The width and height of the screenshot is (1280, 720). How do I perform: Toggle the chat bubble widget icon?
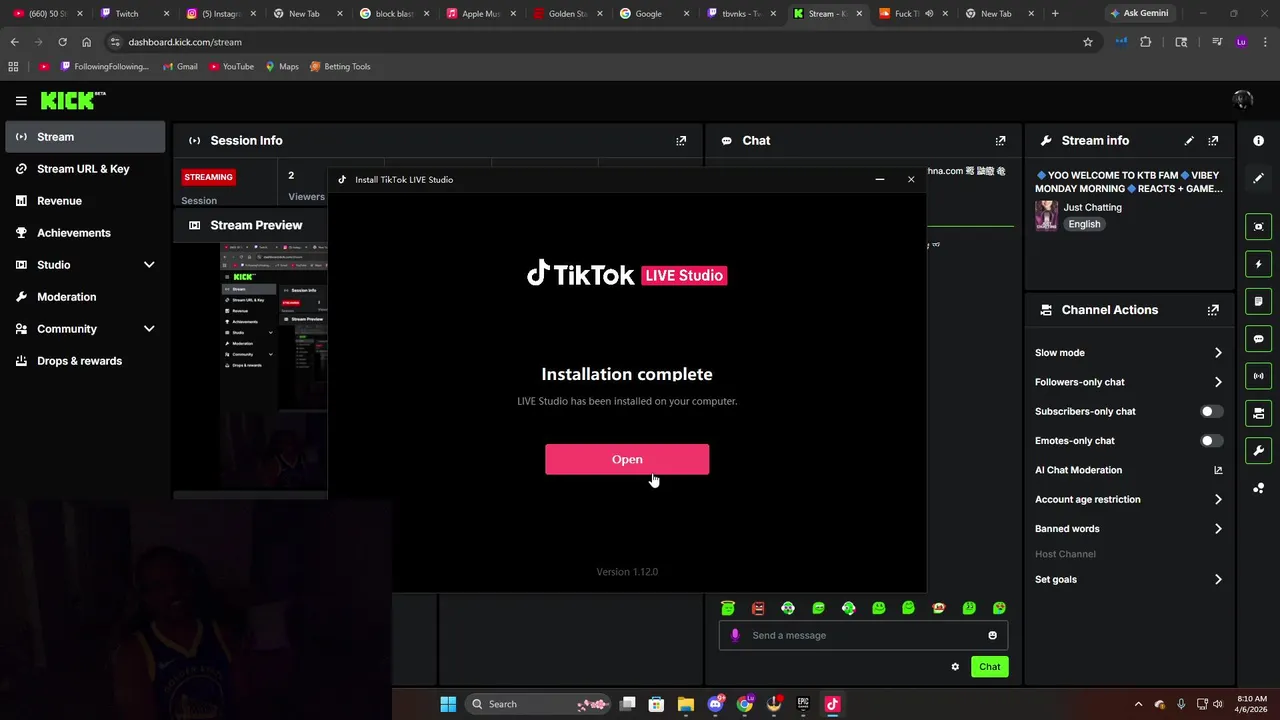1258,339
